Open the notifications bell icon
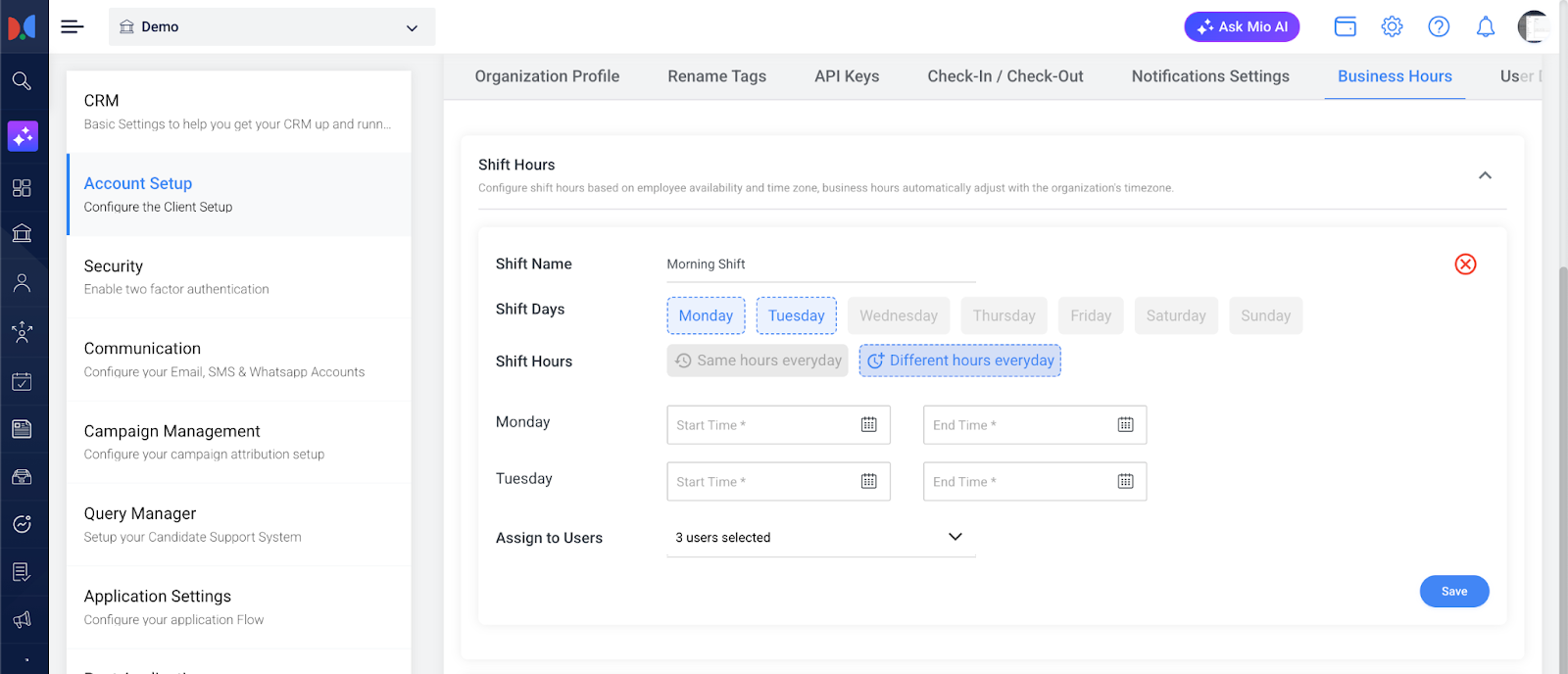1568x674 pixels. 1485,27
